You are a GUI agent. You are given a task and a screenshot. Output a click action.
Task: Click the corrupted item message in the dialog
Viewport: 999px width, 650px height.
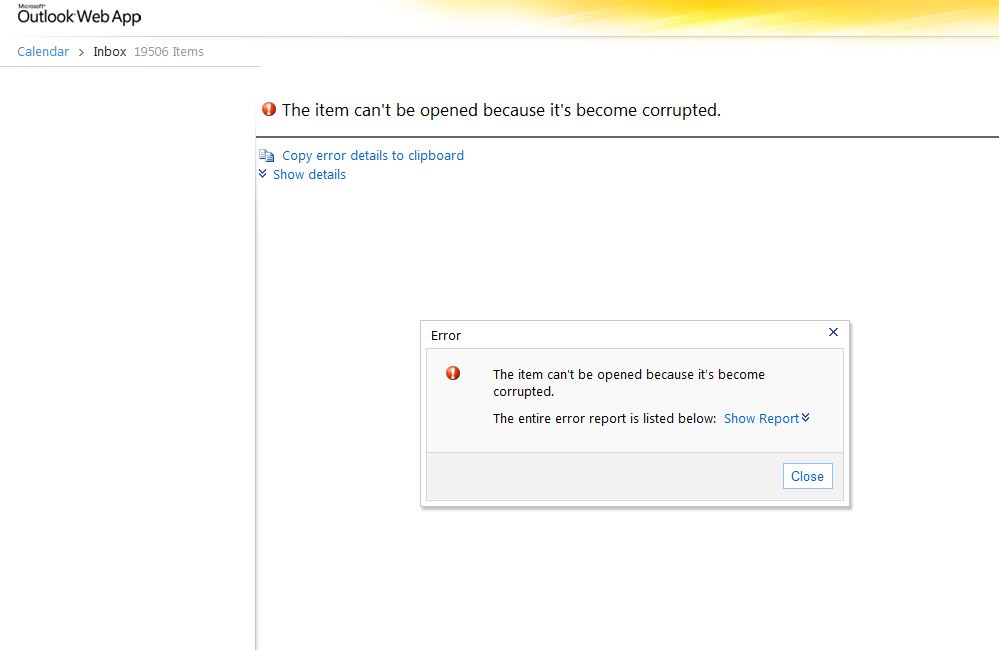[x=628, y=383]
